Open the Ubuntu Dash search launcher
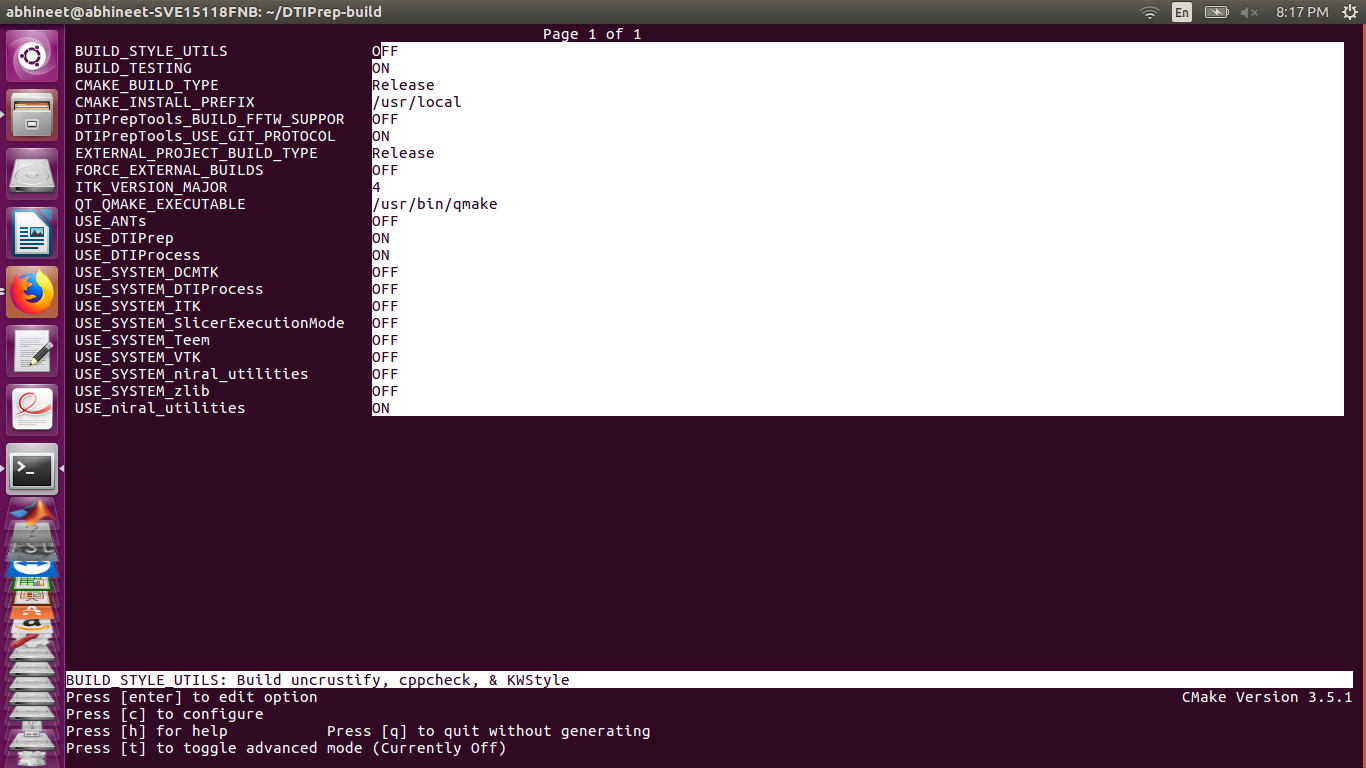 click(32, 56)
